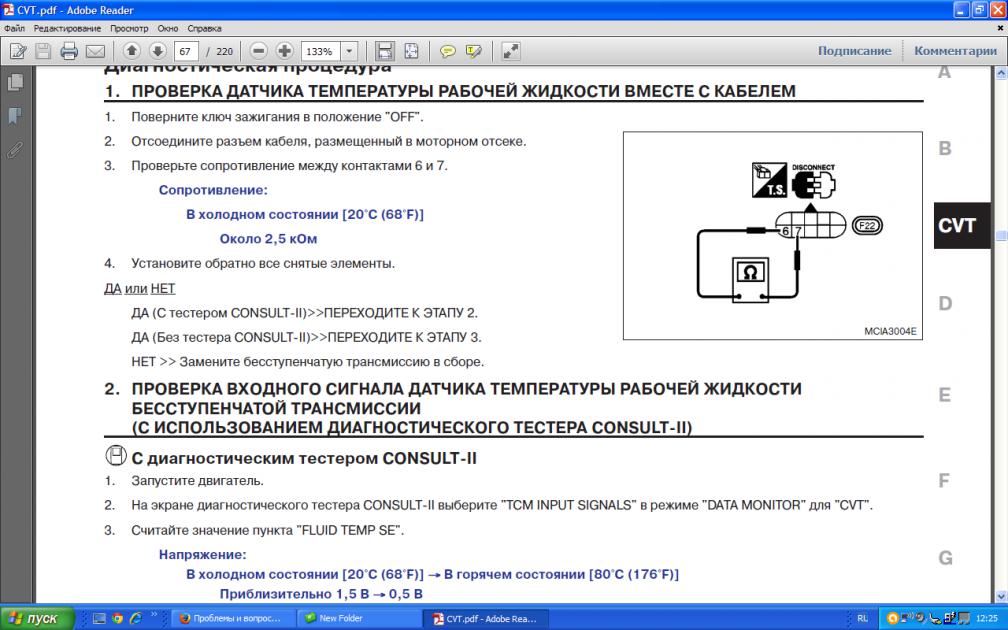Click the F22 connector label
The image size is (1008, 630).
pos(867,226)
